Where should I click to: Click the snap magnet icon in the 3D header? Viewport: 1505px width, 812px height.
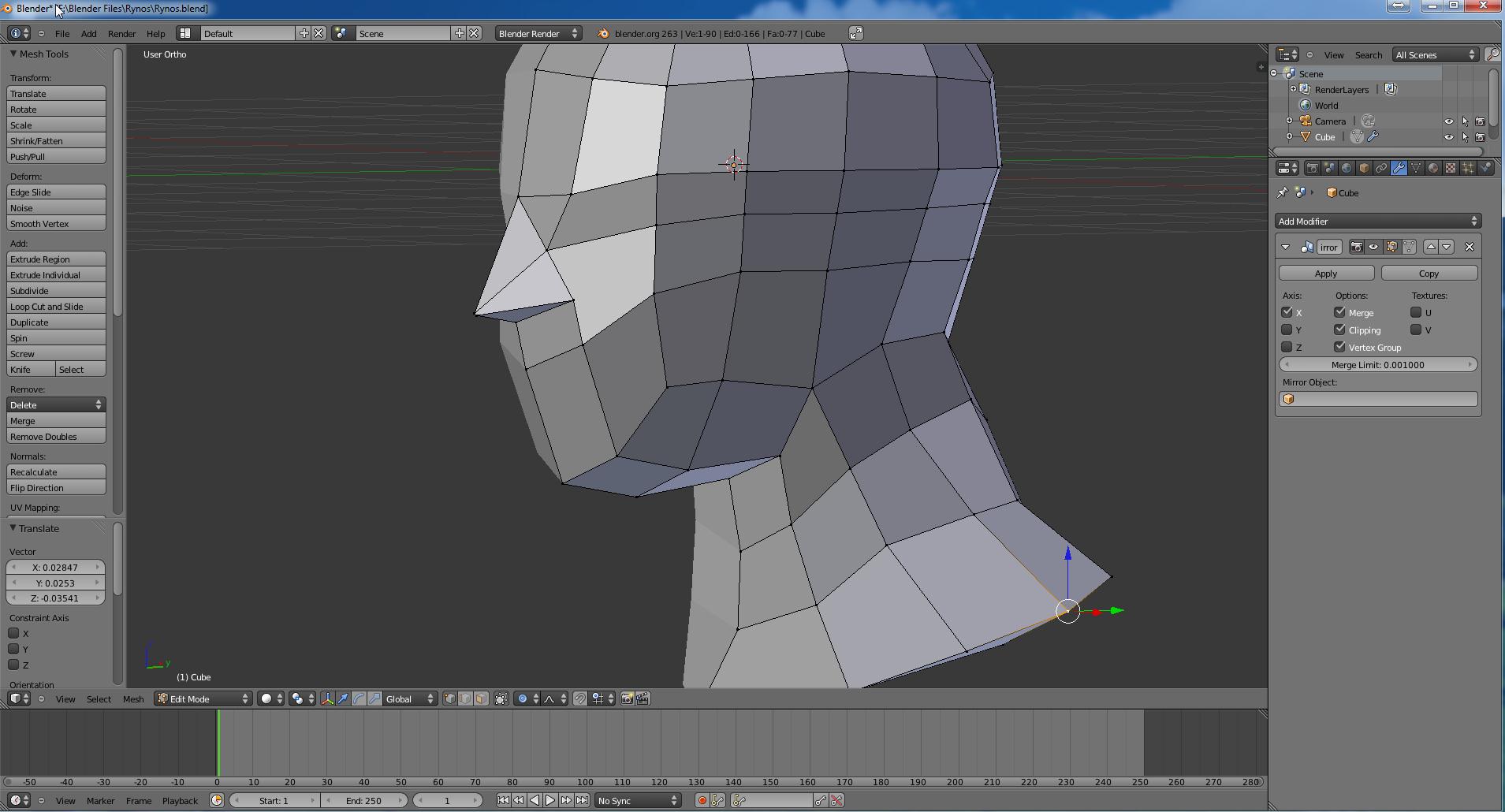[x=579, y=699]
